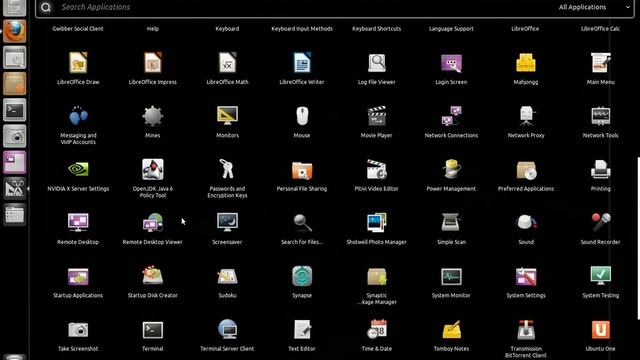
Task: Open System Testing
Action: coord(600,276)
